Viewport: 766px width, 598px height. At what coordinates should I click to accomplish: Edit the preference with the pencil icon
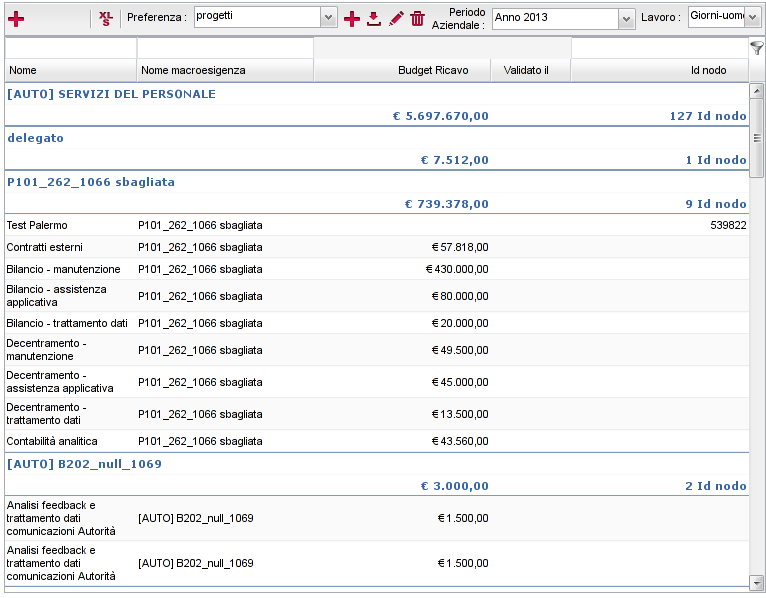pos(396,18)
